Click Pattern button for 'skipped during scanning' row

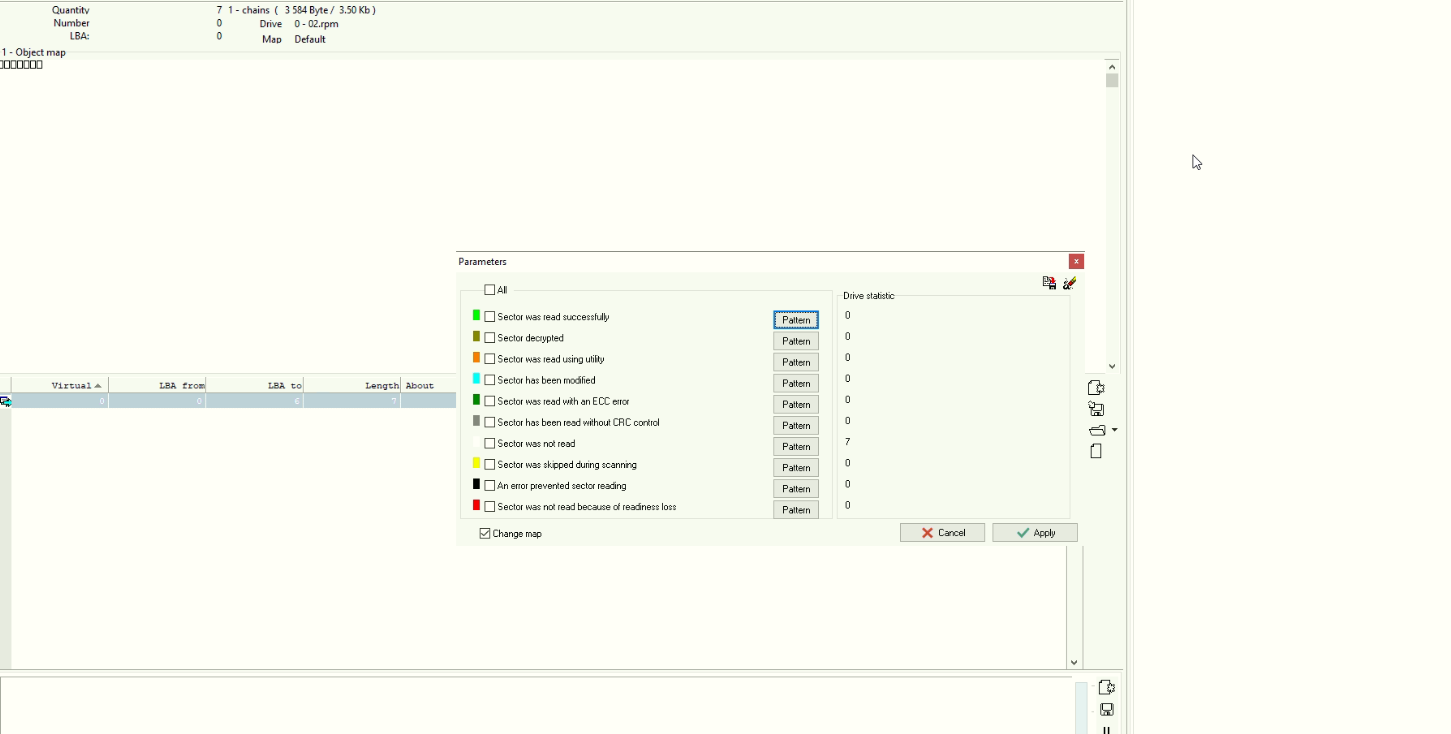coord(796,467)
